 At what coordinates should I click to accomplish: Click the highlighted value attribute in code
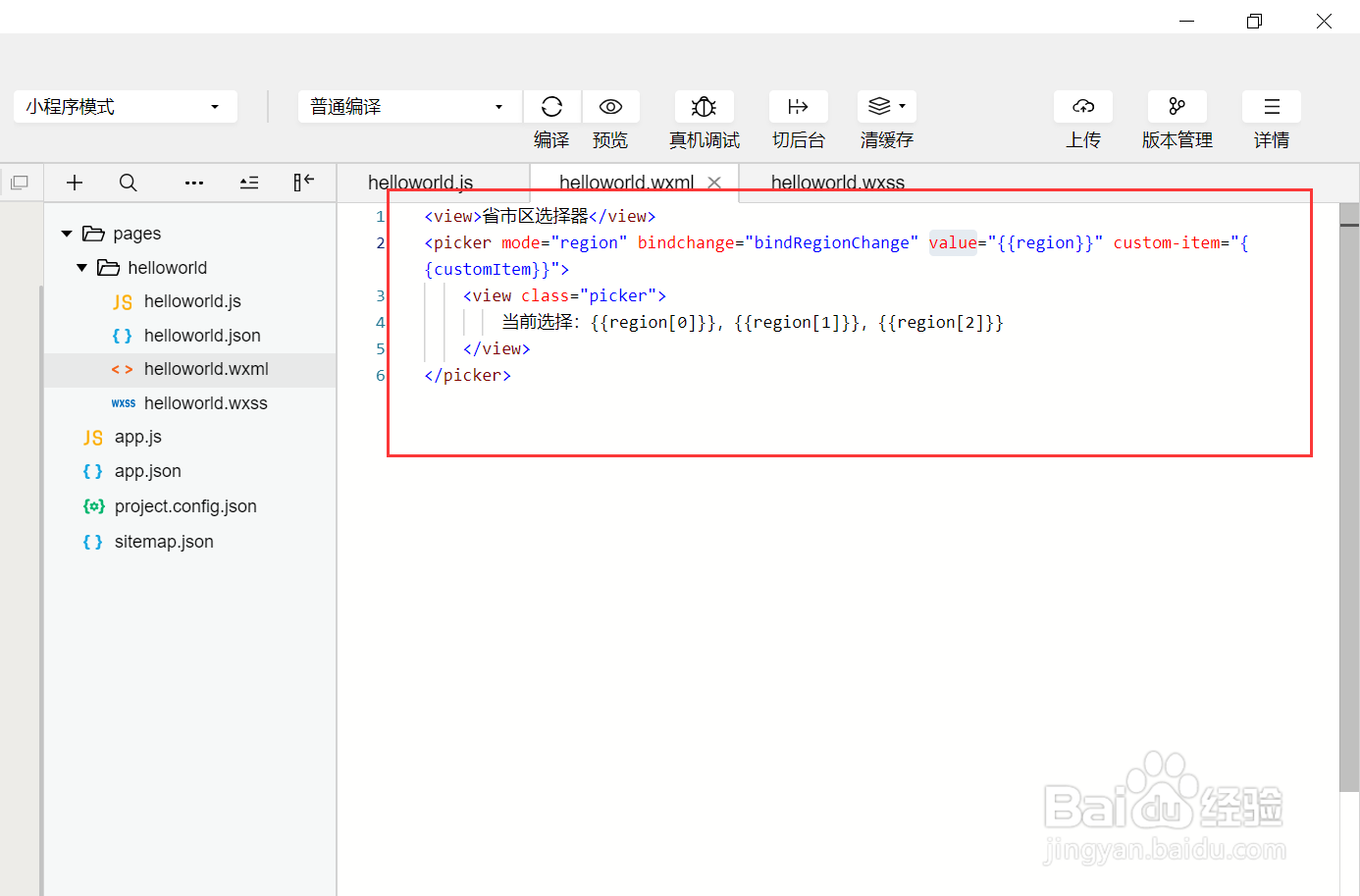[953, 242]
